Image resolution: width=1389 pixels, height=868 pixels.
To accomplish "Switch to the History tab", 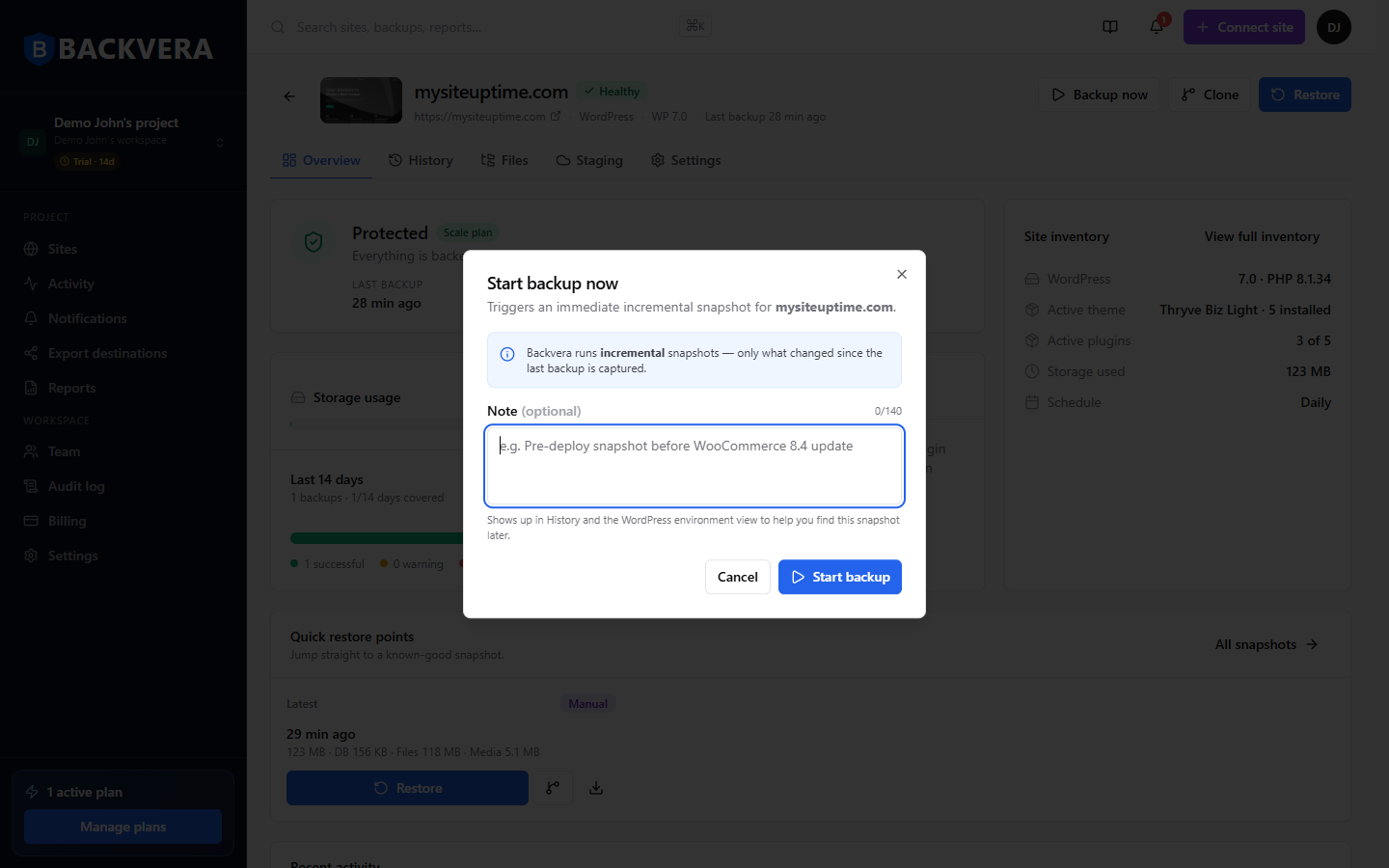I will tap(421, 160).
